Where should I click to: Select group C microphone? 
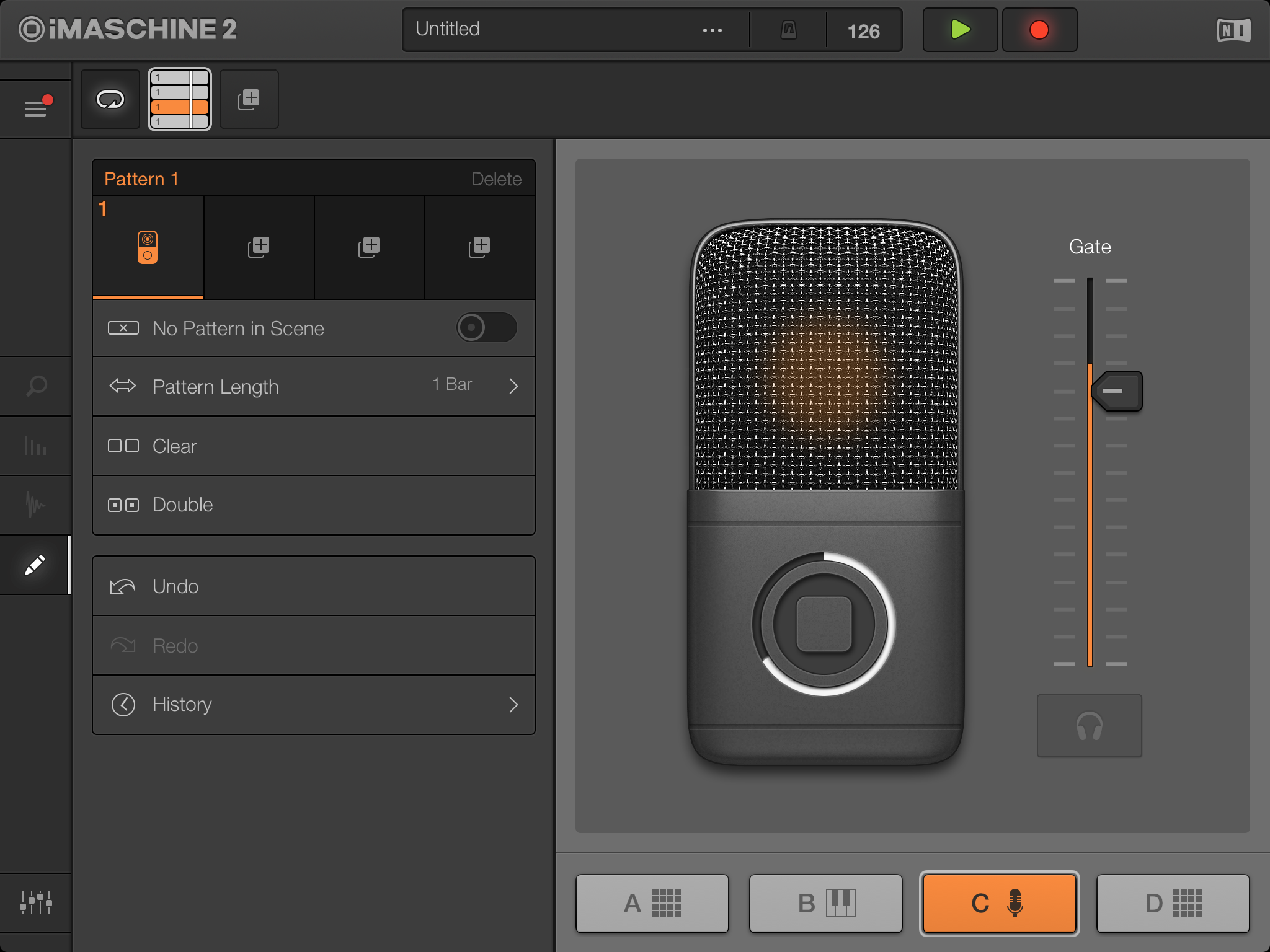point(1000,904)
